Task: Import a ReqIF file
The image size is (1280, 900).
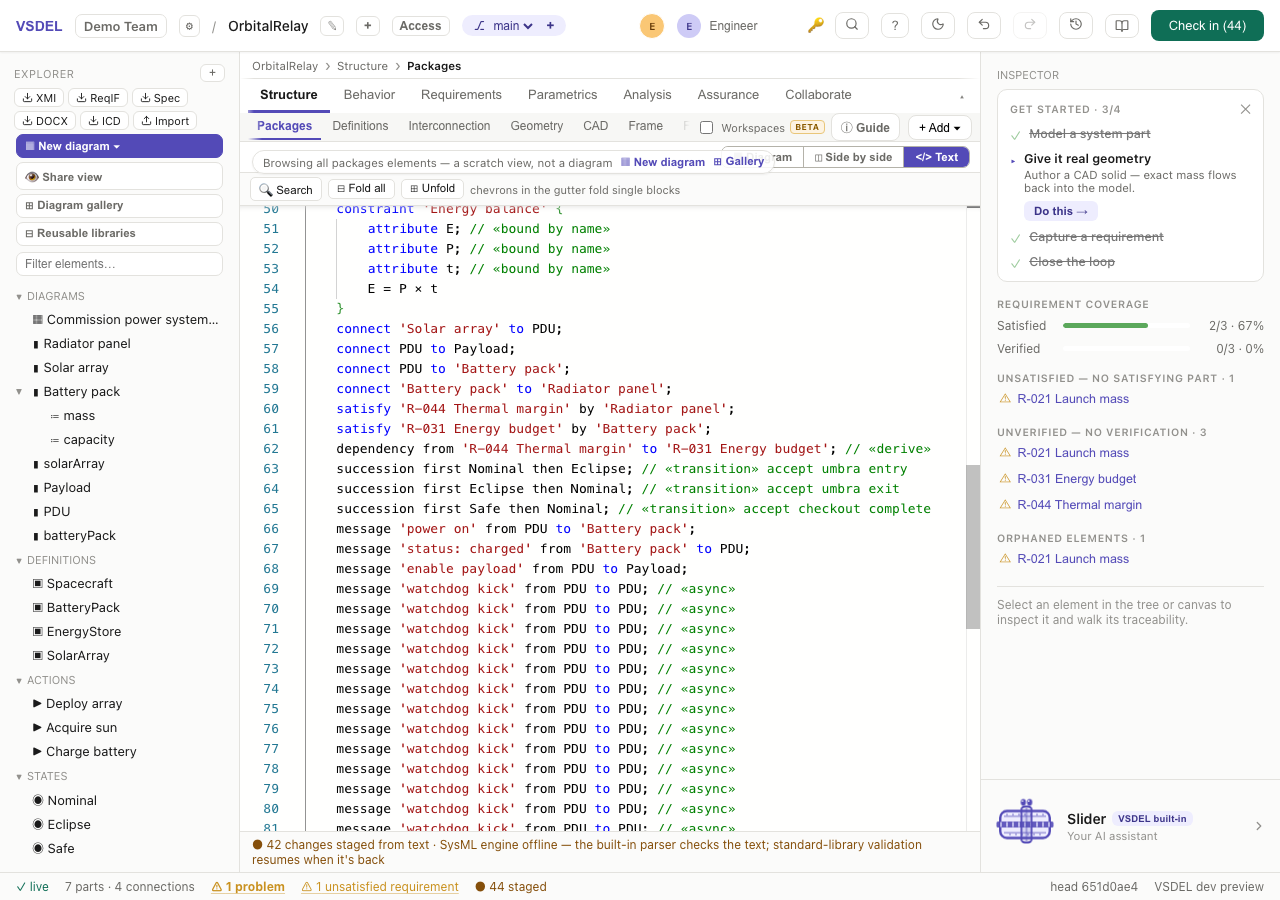Action: pyautogui.click(x=98, y=98)
